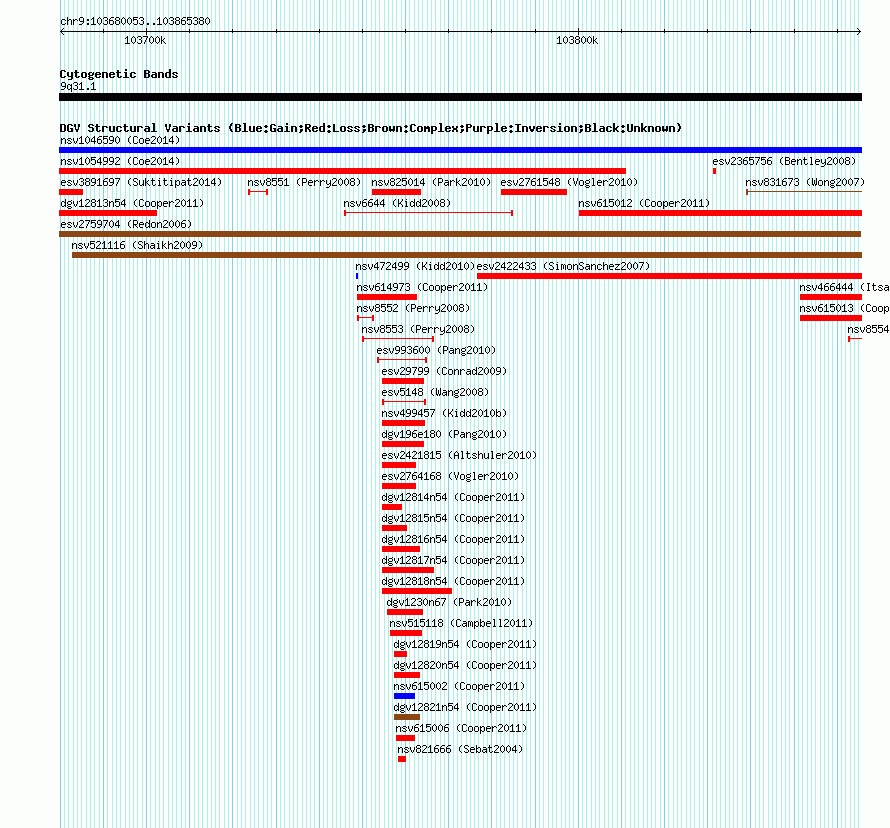Open dgv12815n54 (Cooper2011) variant
Image resolution: width=890 pixels, height=828 pixels.
453,518
